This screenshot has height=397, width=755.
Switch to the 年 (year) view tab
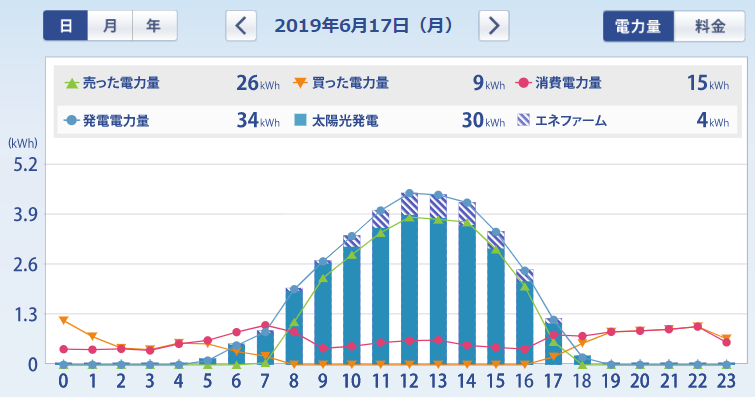(155, 26)
